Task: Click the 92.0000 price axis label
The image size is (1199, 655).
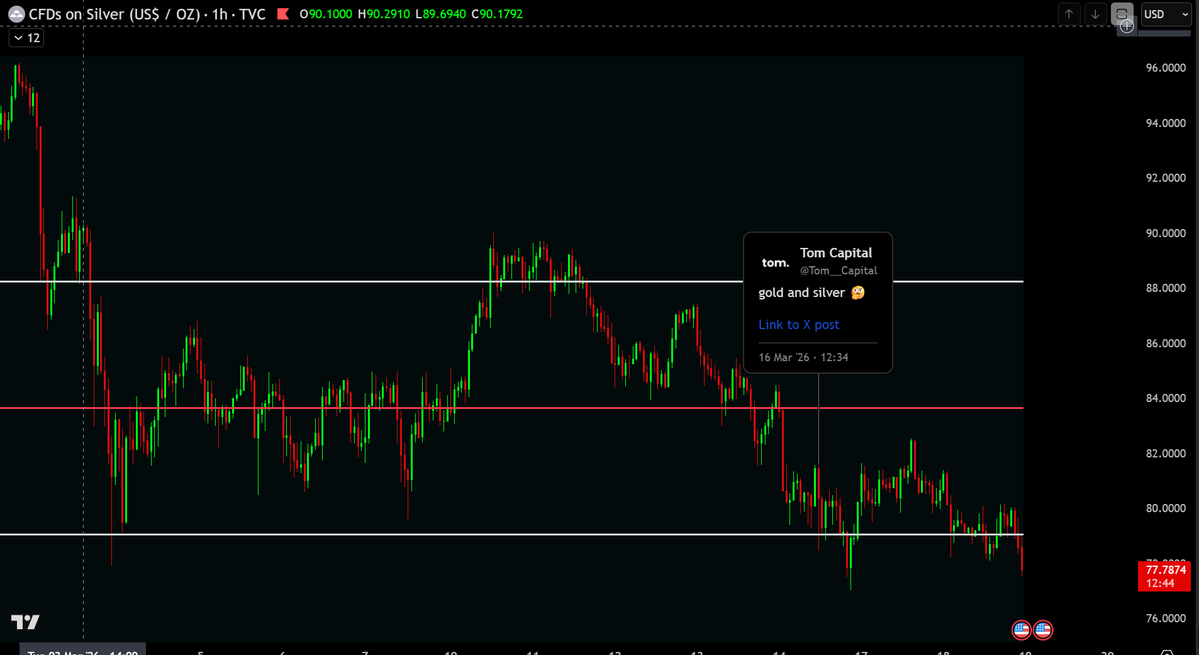Action: click(x=1165, y=178)
